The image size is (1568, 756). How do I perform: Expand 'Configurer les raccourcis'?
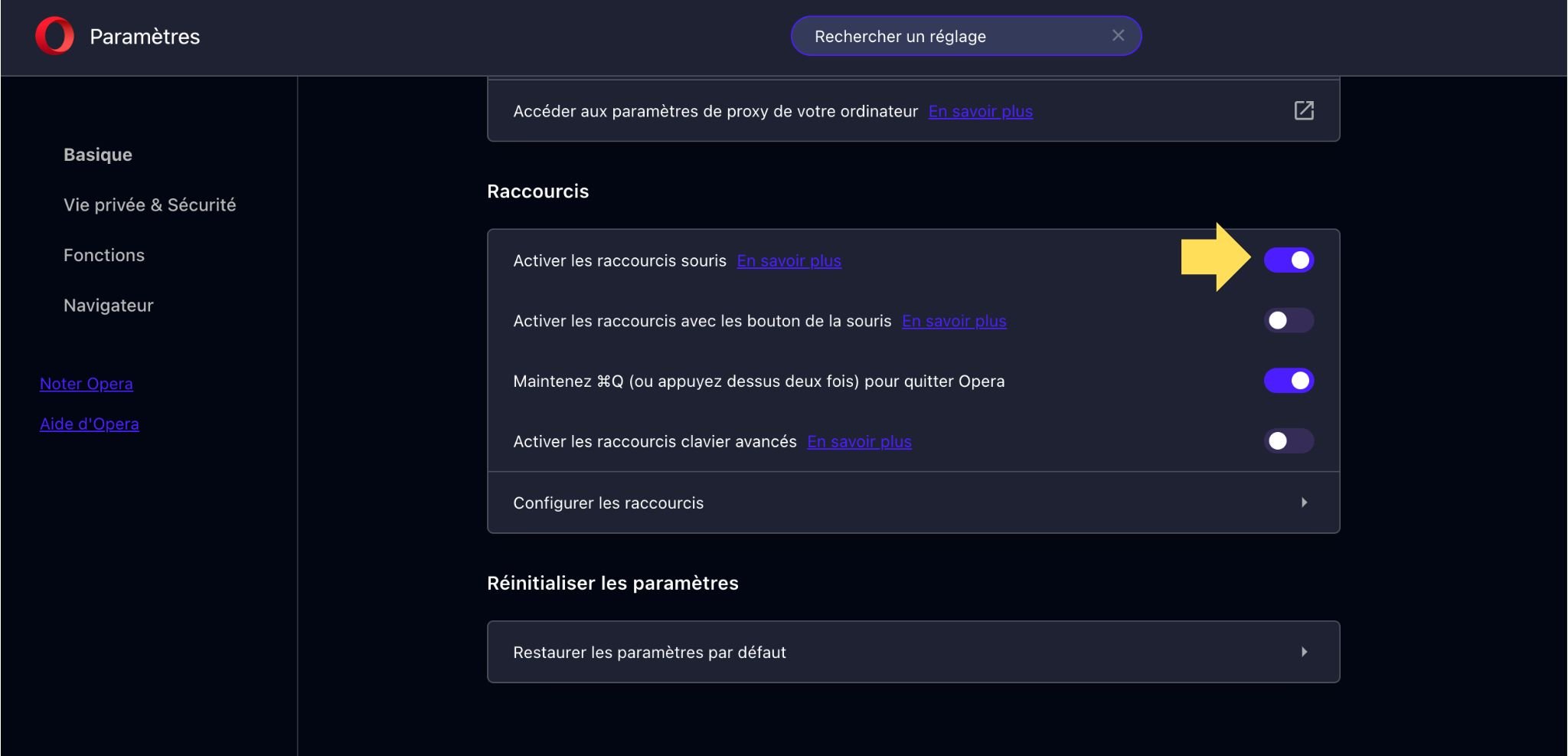click(x=913, y=502)
